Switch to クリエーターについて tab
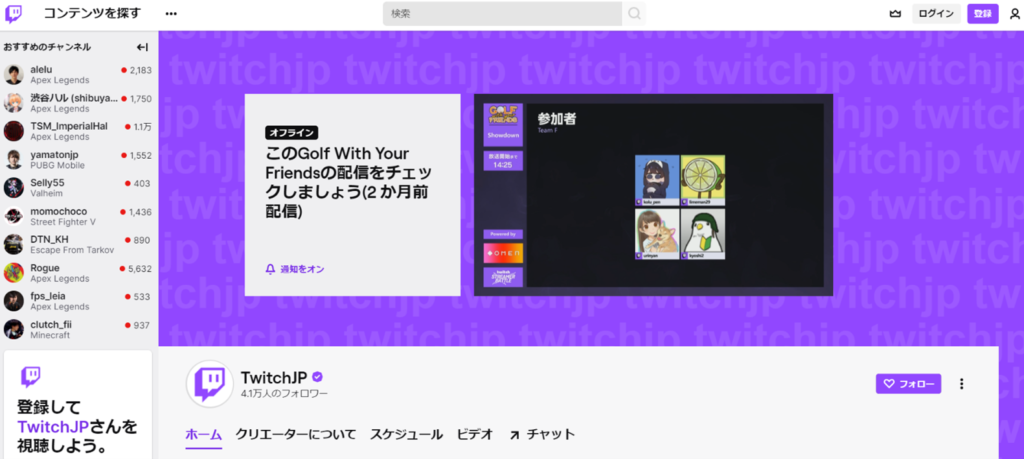Image resolution: width=1024 pixels, height=459 pixels. [x=296, y=434]
